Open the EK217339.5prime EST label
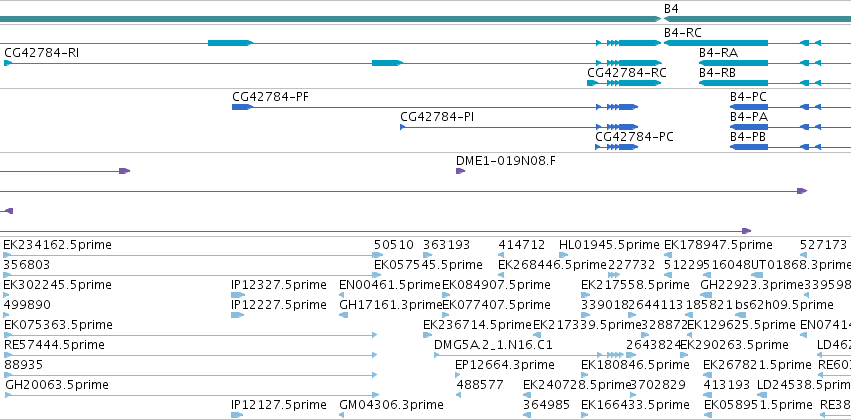 point(588,325)
